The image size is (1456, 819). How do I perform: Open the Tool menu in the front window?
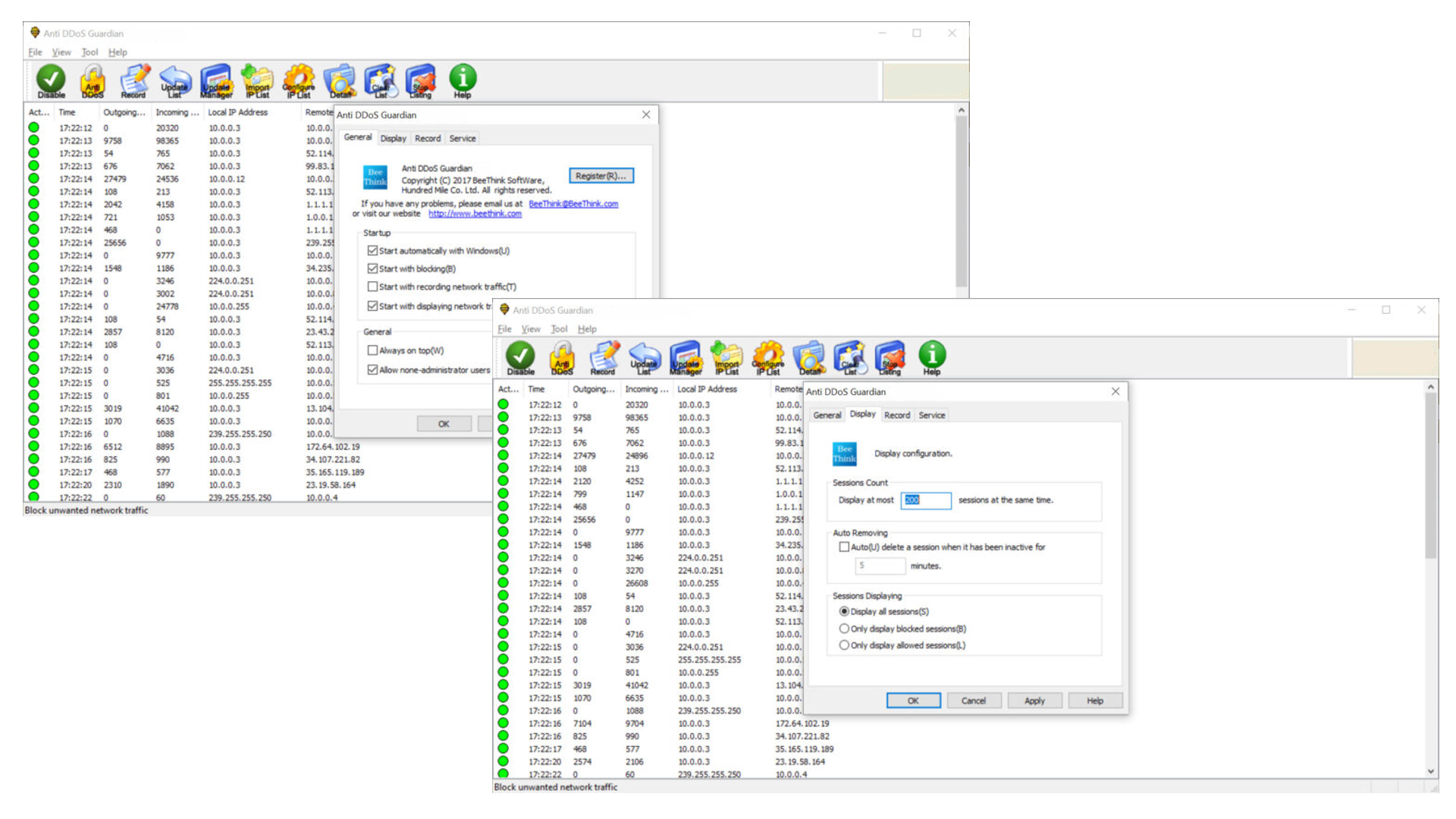559,329
